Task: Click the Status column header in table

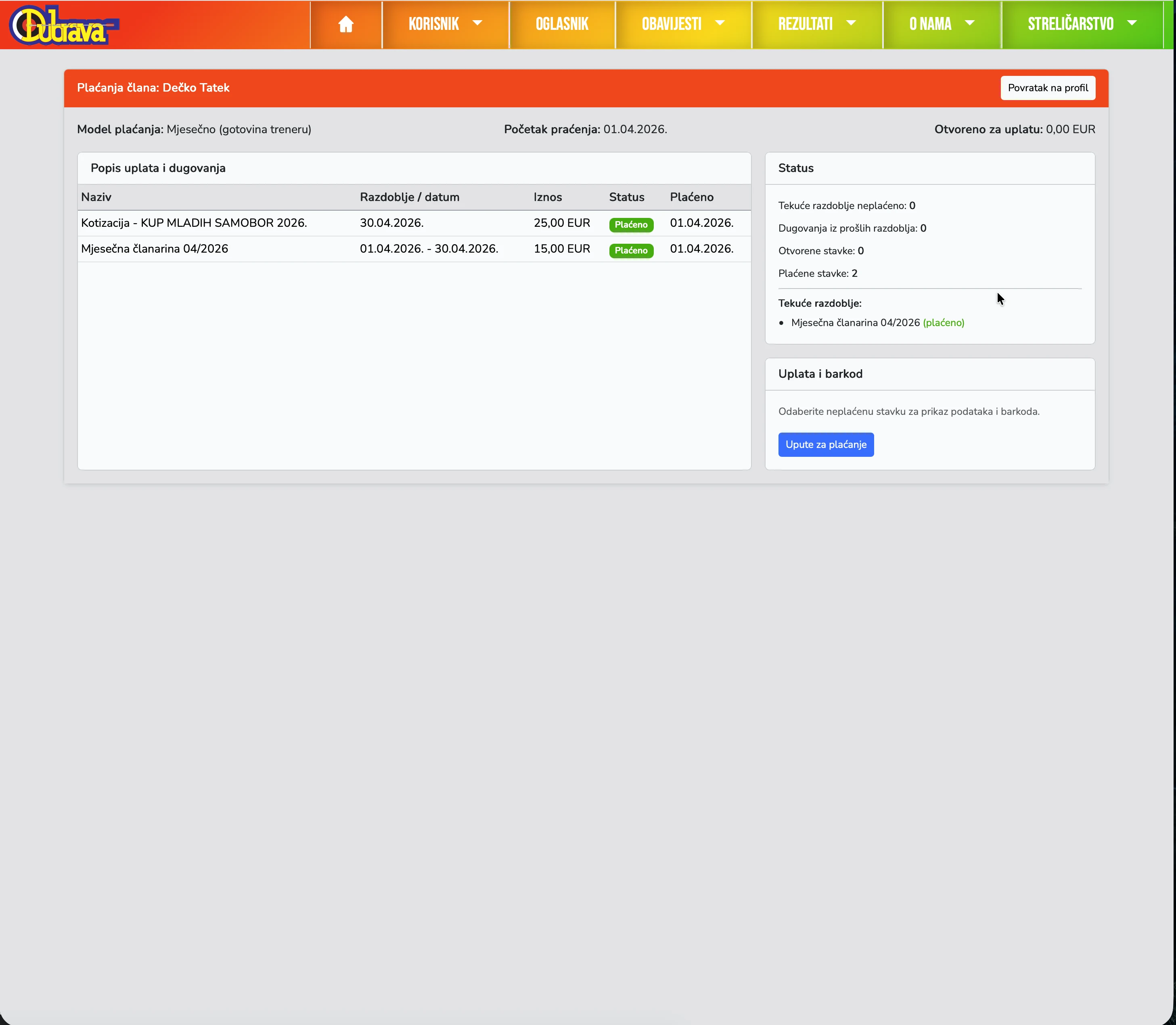Action: pos(626,197)
